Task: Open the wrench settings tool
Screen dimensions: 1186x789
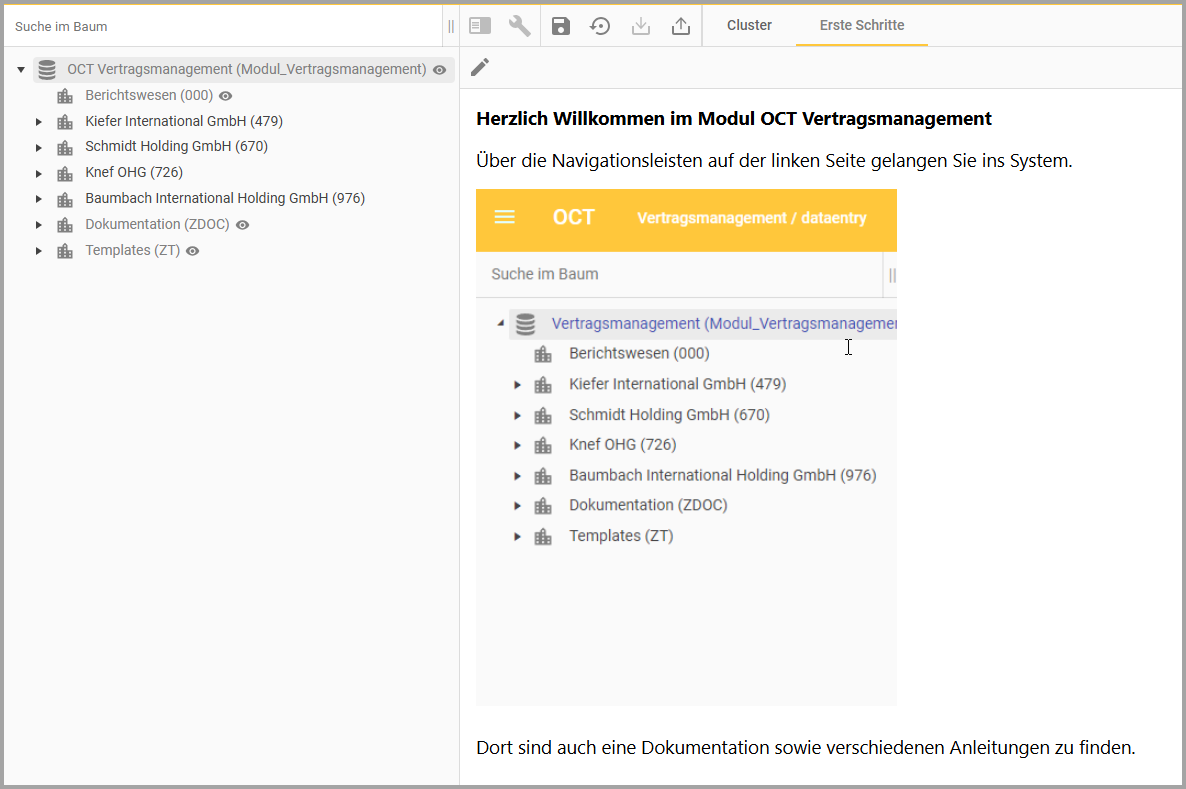Action: pos(520,26)
